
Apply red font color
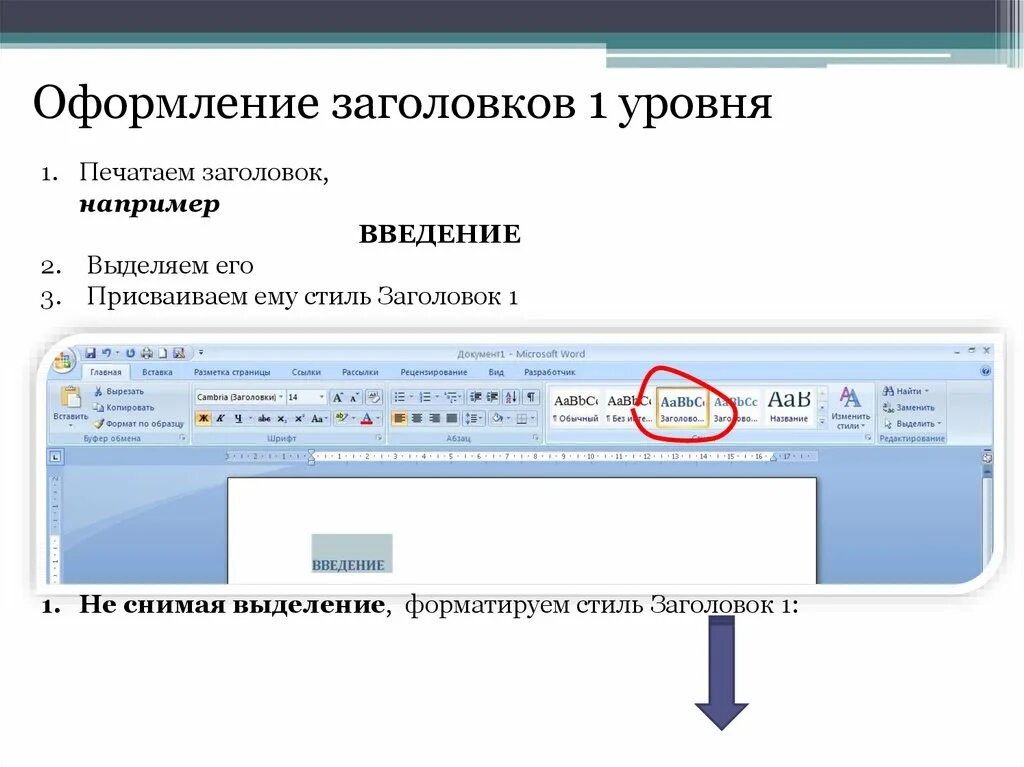(367, 418)
